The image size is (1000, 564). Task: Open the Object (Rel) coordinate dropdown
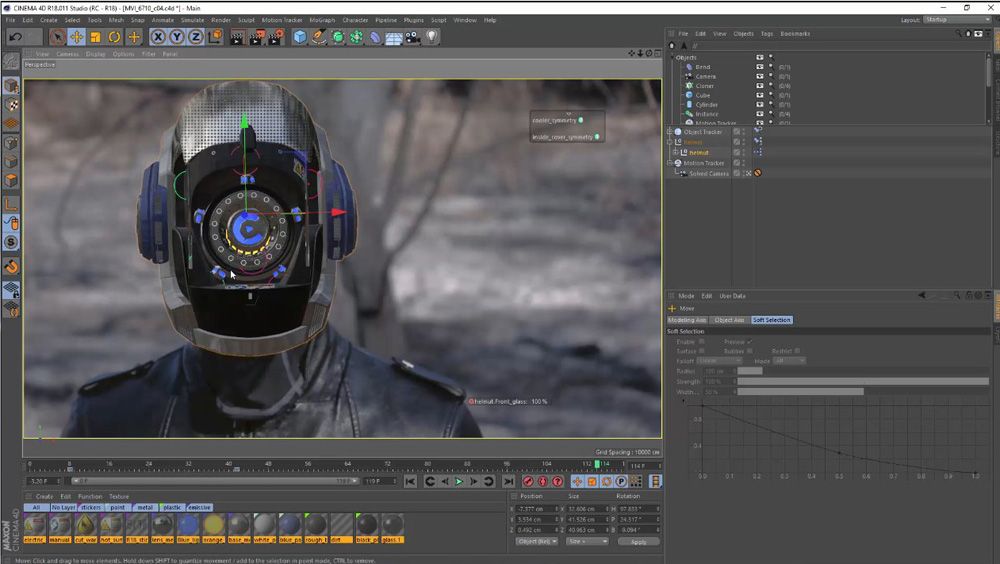coord(535,541)
